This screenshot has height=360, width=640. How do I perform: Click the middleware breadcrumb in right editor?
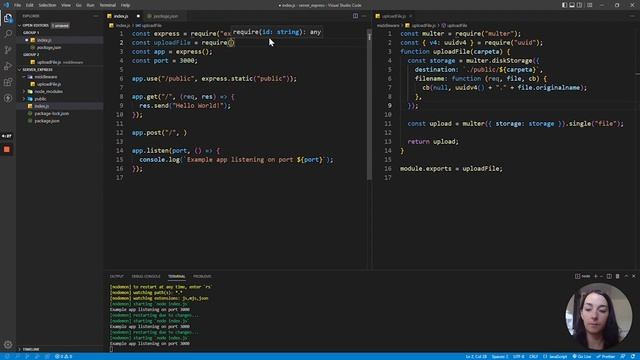(x=388, y=25)
